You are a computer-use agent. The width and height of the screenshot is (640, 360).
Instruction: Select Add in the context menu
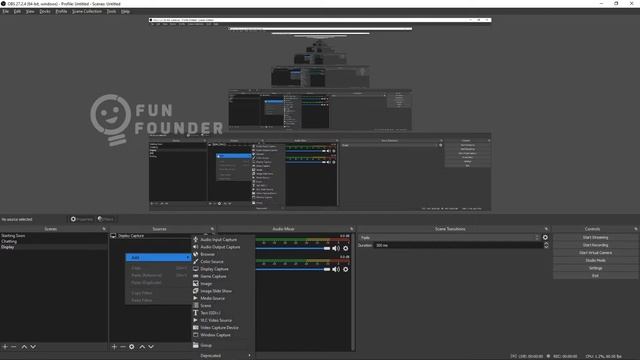coord(158,258)
